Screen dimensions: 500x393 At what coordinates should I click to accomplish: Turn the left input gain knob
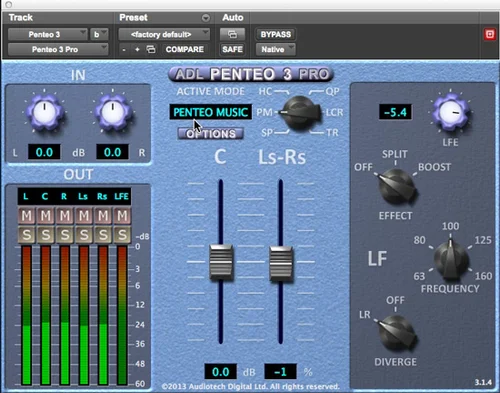pos(45,113)
